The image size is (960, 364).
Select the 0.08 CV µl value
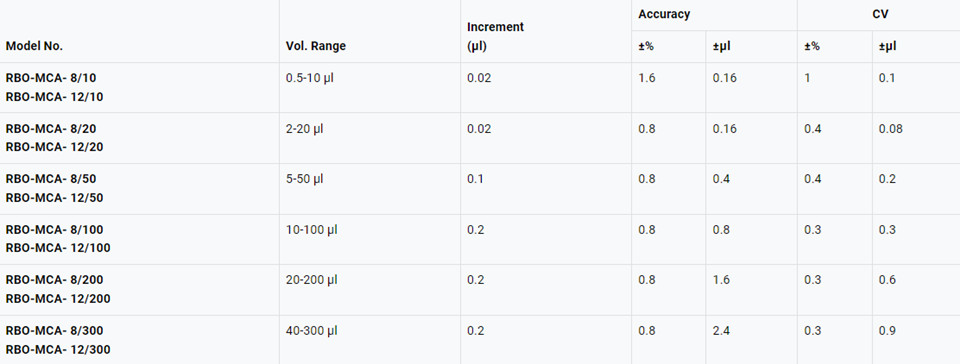[890, 129]
